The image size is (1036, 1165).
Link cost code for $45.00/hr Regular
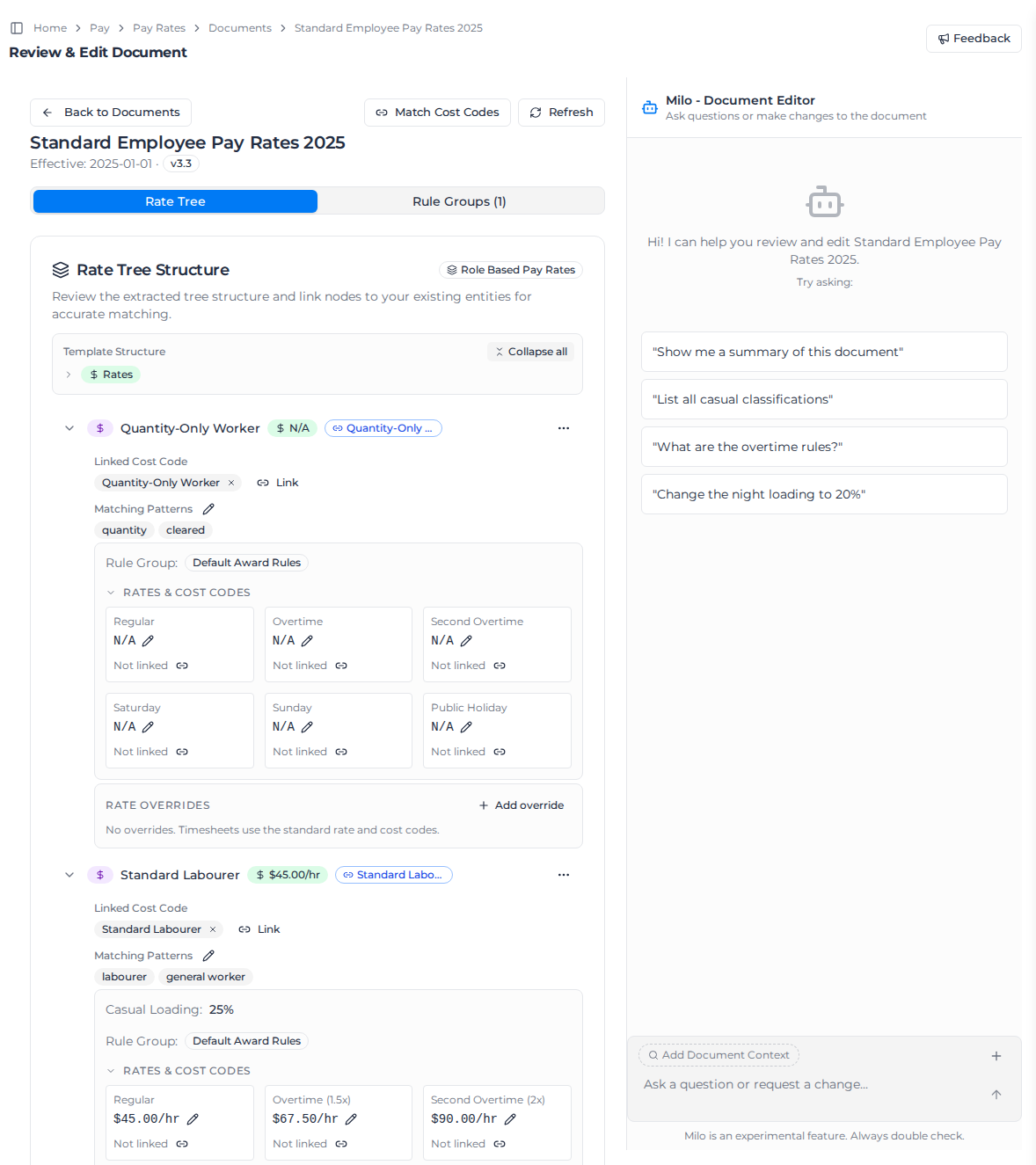pyautogui.click(x=182, y=1144)
